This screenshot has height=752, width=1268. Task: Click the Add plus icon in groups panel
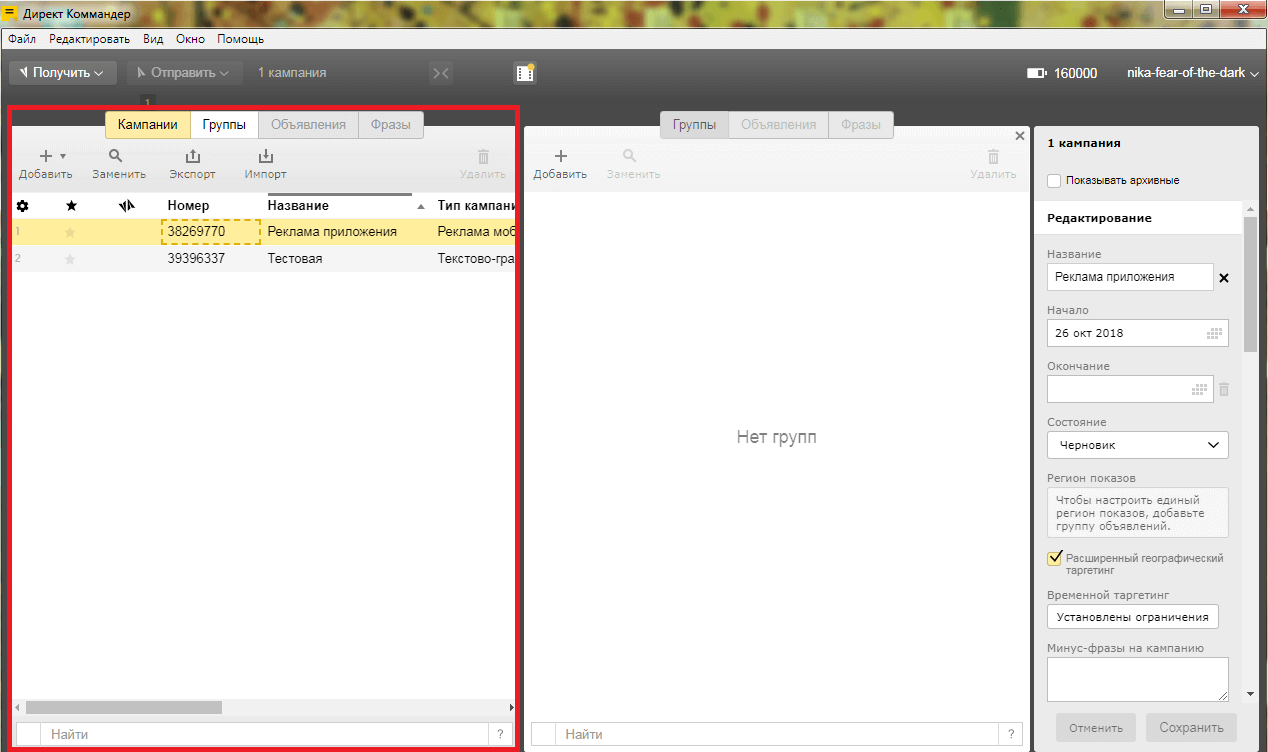point(560,157)
